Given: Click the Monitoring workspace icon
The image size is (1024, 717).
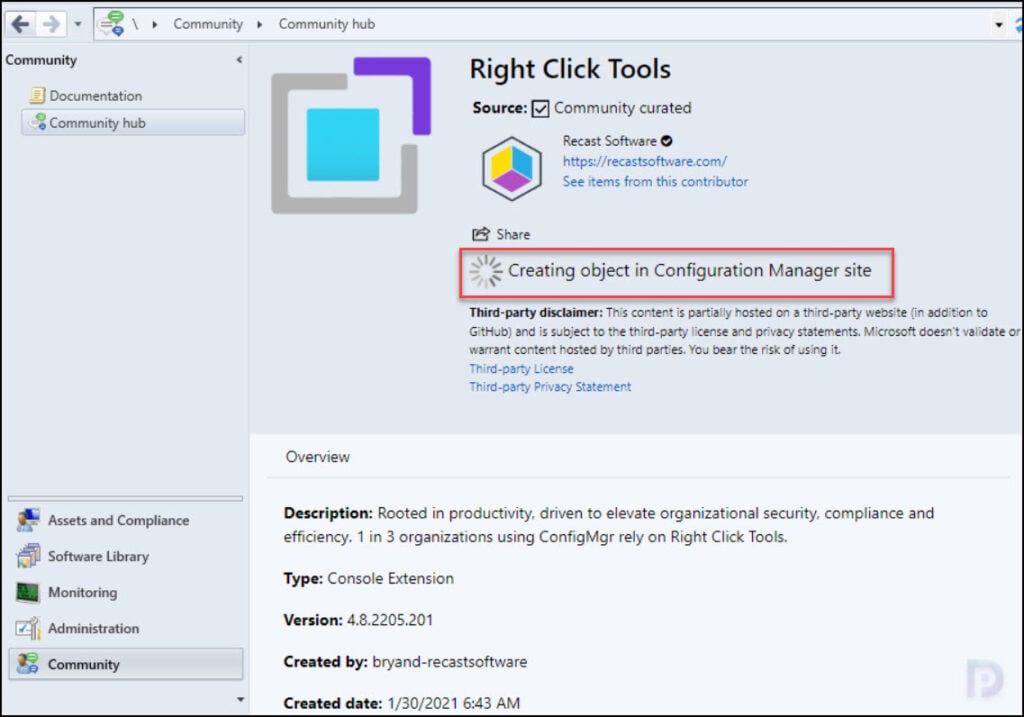Looking at the screenshot, I should coord(28,592).
